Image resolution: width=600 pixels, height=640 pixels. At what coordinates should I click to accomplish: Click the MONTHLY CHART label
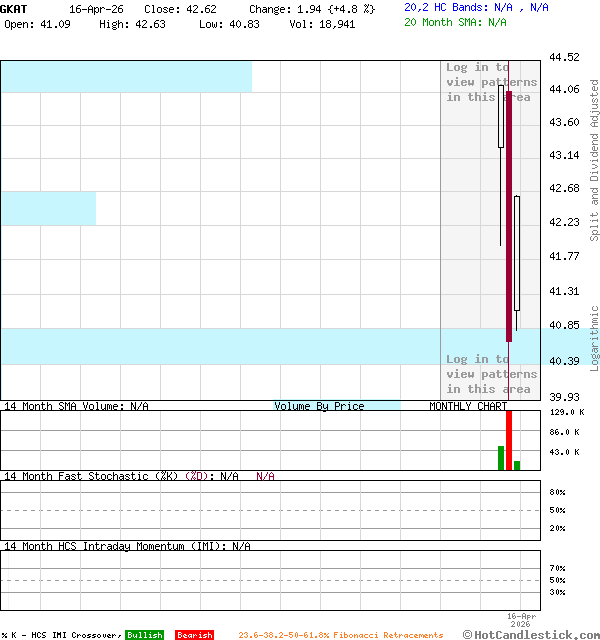[x=467, y=406]
